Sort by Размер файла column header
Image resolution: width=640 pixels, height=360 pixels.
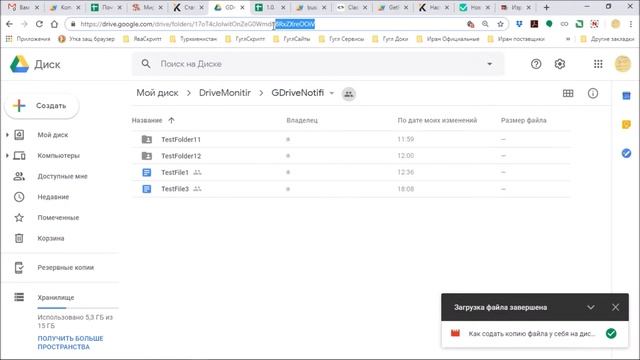coord(524,120)
